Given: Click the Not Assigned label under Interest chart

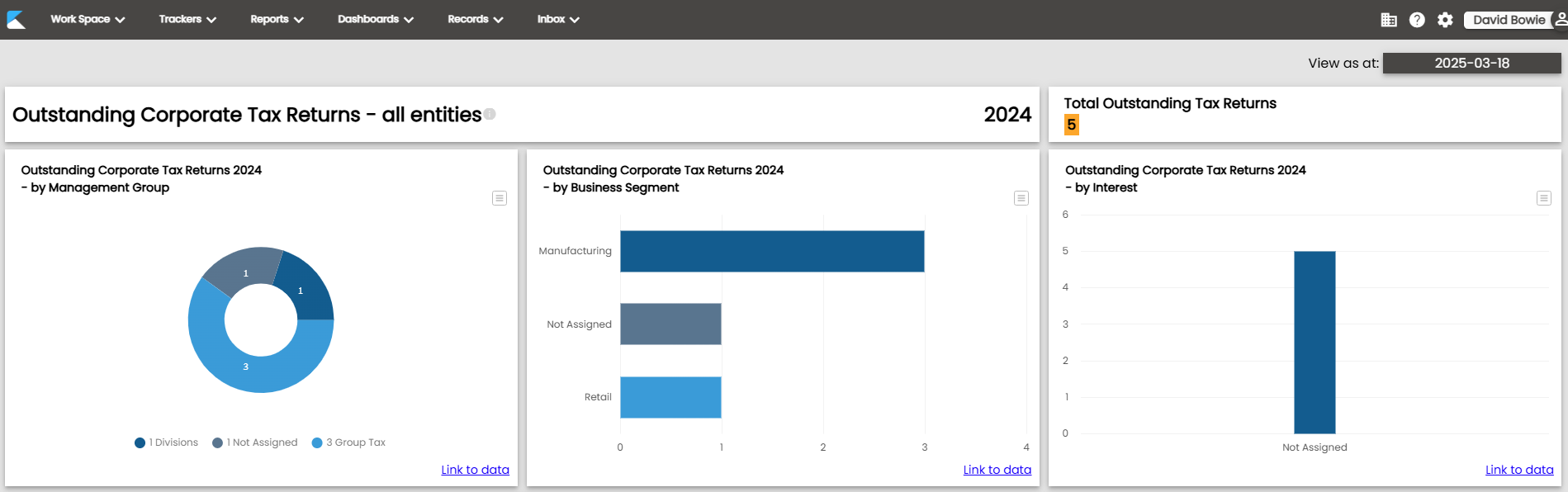Looking at the screenshot, I should point(1315,447).
